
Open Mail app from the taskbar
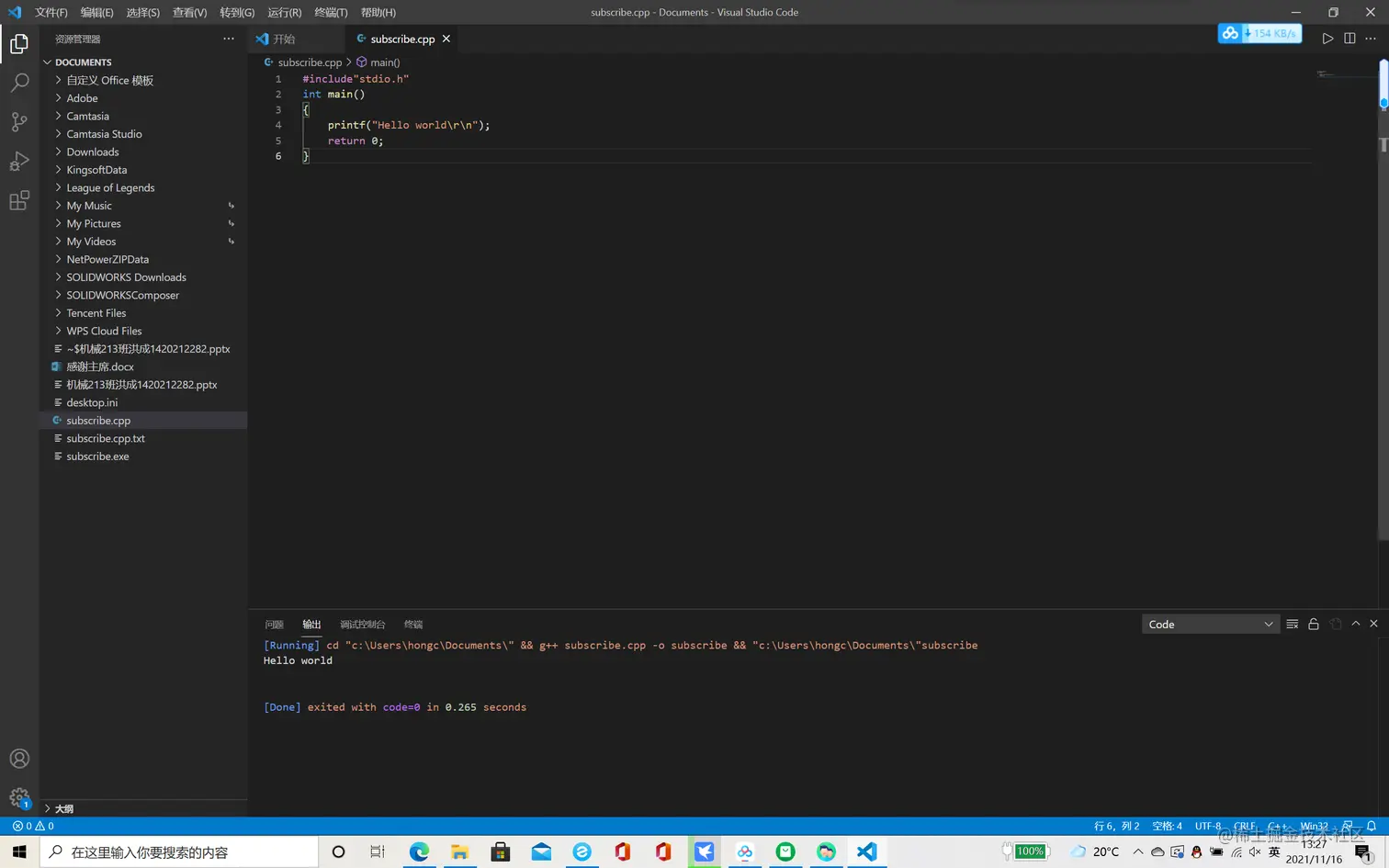tap(542, 851)
